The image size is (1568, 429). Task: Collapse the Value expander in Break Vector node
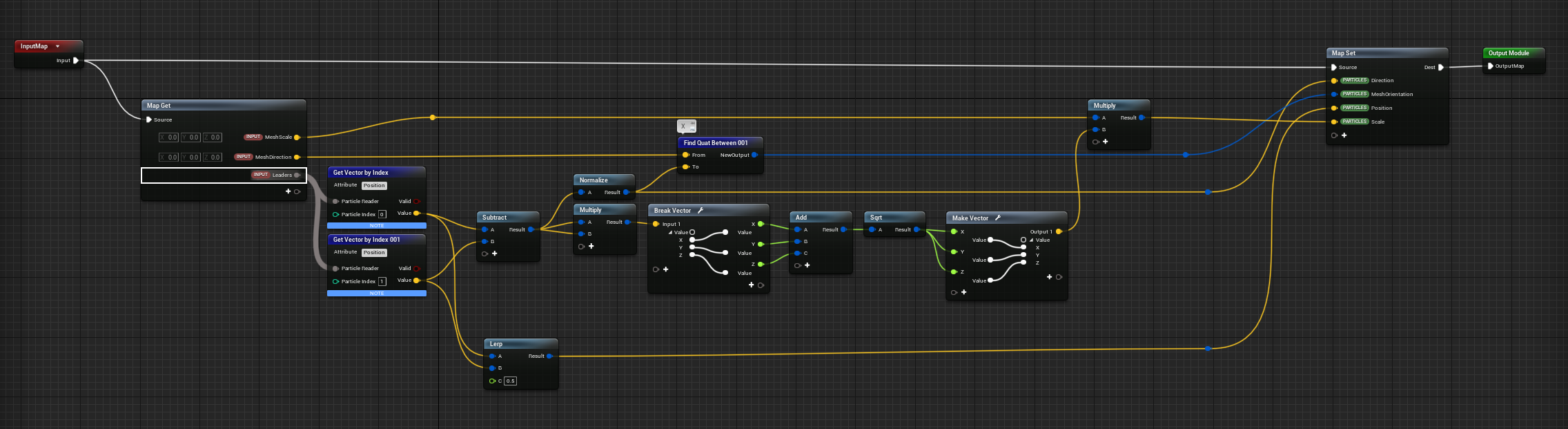tap(670, 233)
